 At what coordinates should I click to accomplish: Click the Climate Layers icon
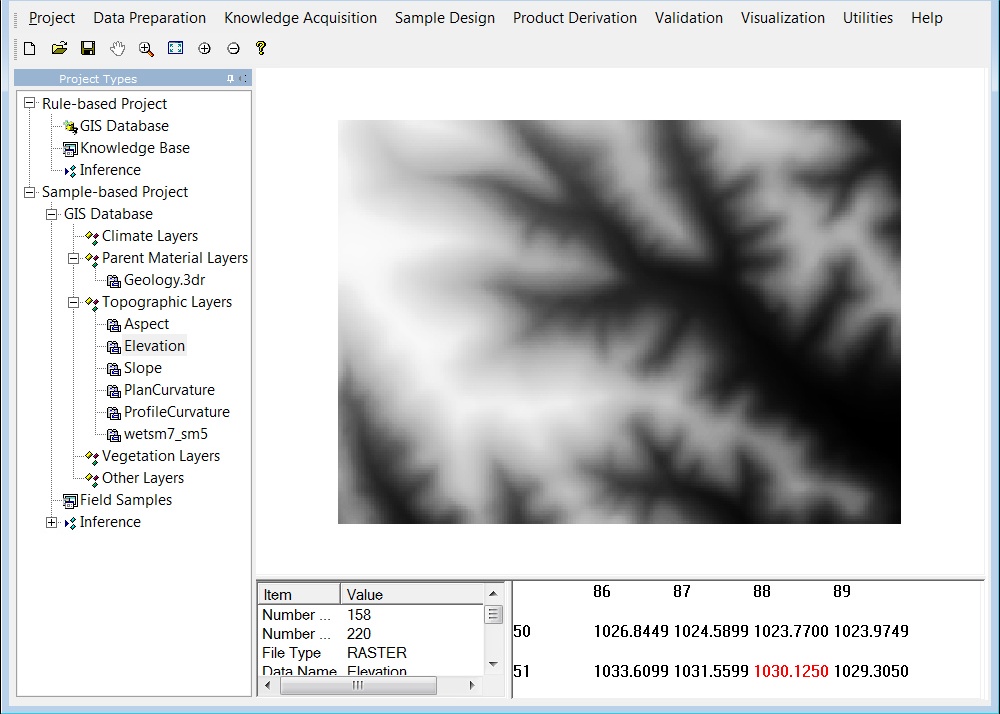[x=92, y=237]
